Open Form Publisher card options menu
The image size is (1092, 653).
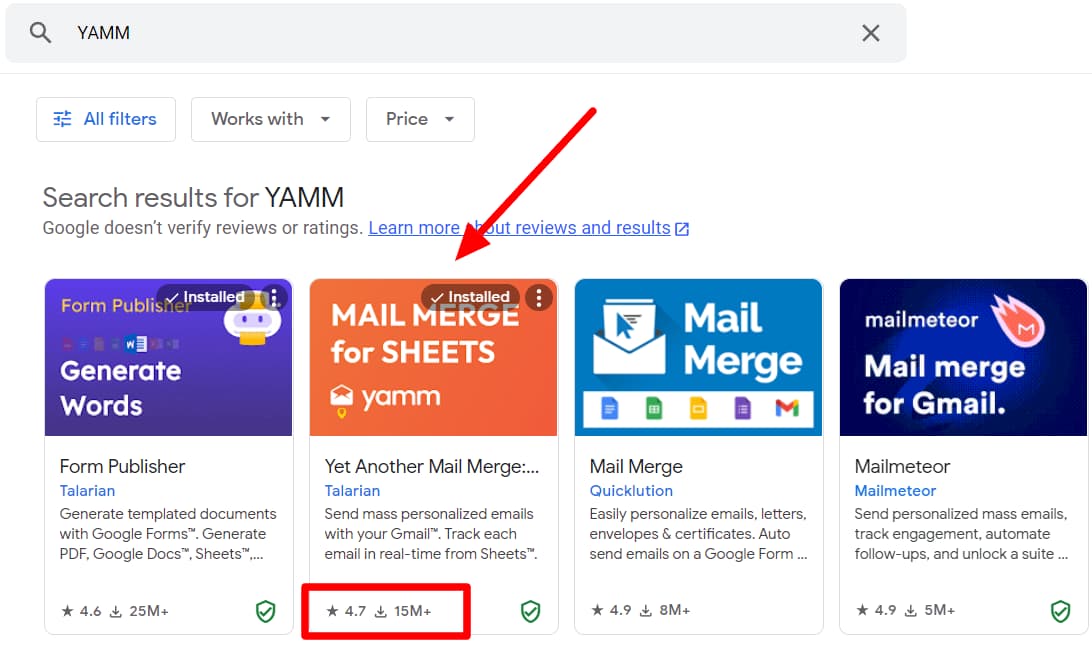(x=274, y=298)
